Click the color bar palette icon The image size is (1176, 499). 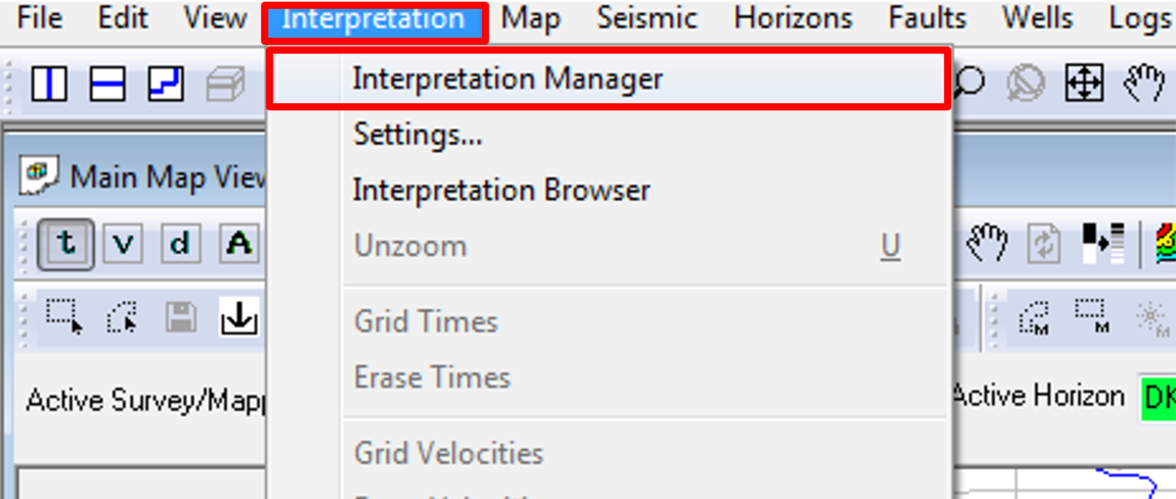(x=1166, y=244)
